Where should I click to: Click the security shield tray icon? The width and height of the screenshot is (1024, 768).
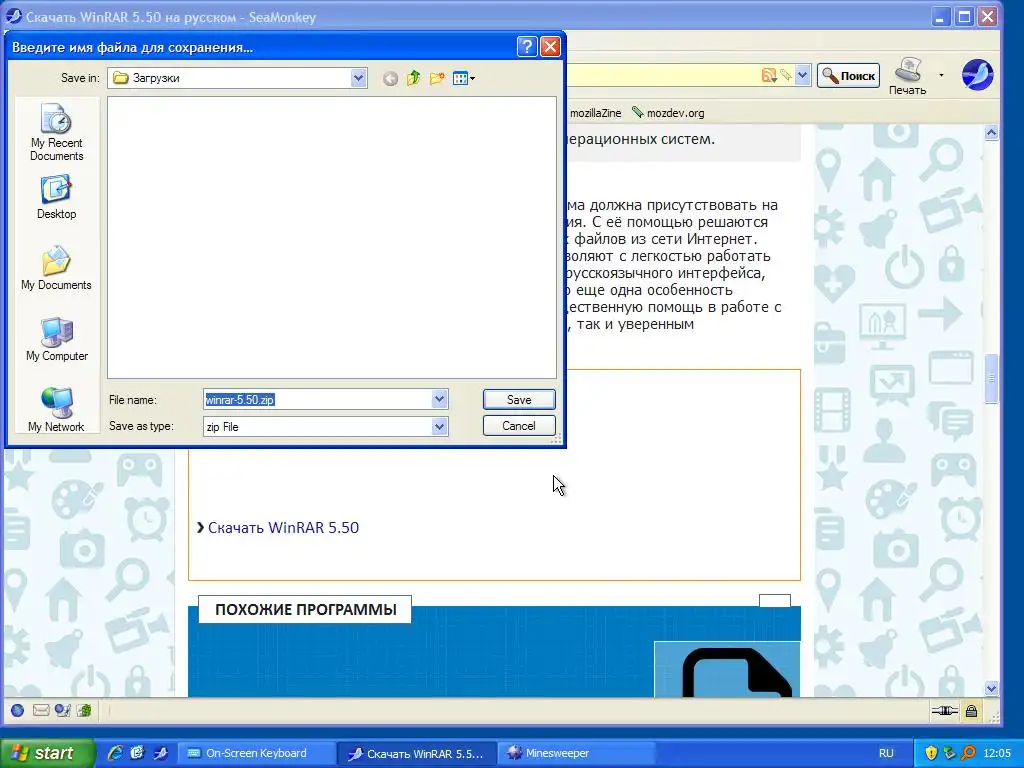coord(931,753)
